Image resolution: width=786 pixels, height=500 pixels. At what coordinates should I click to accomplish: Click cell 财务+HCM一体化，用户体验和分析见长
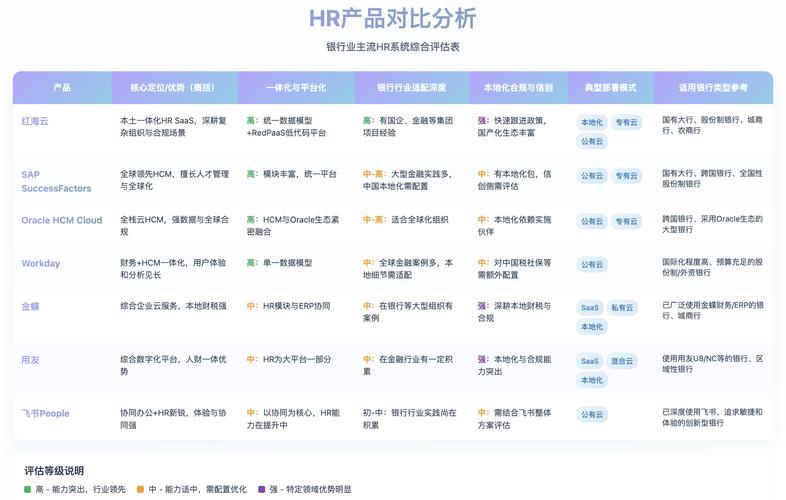[x=173, y=269]
